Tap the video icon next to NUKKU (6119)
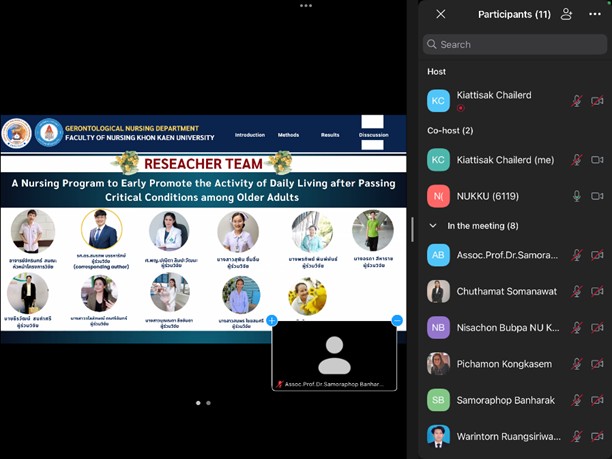Image resolution: width=612 pixels, height=459 pixels. (x=598, y=196)
